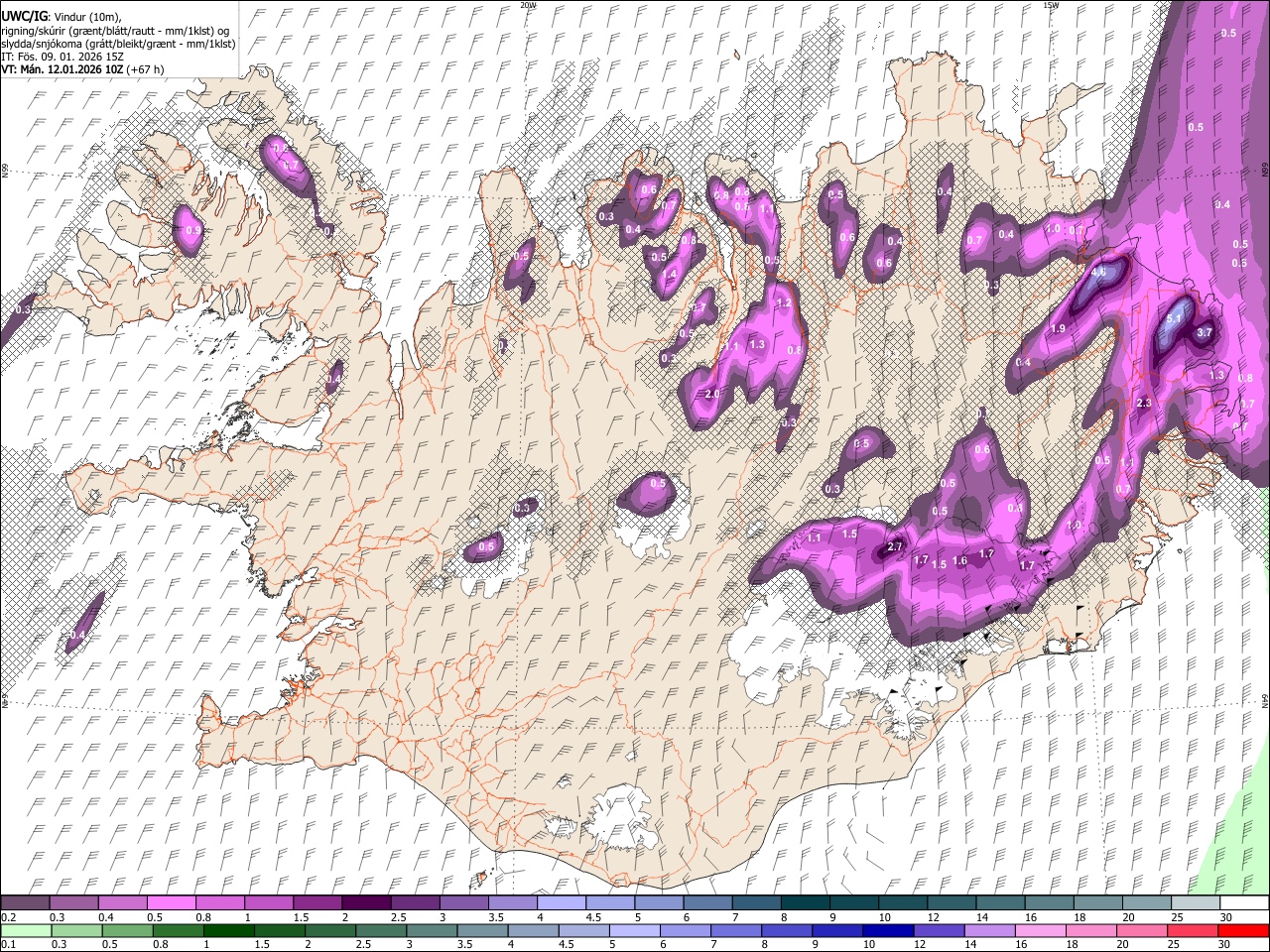Click the bright pink 0.5–0.8 legend swatch

pos(172,903)
